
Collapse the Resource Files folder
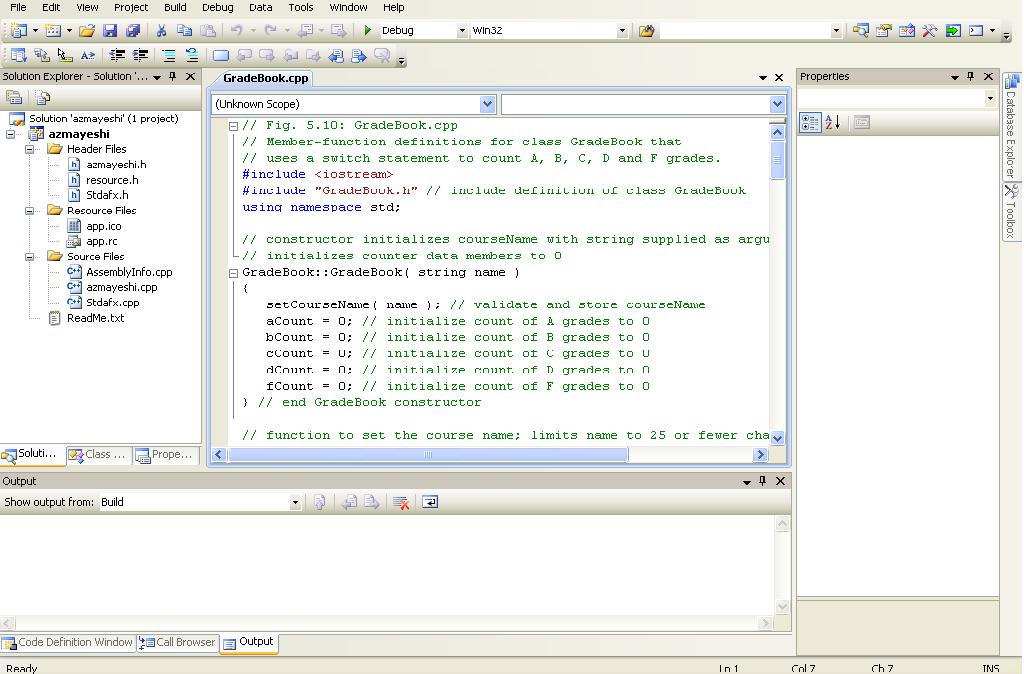pyautogui.click(x=29, y=211)
